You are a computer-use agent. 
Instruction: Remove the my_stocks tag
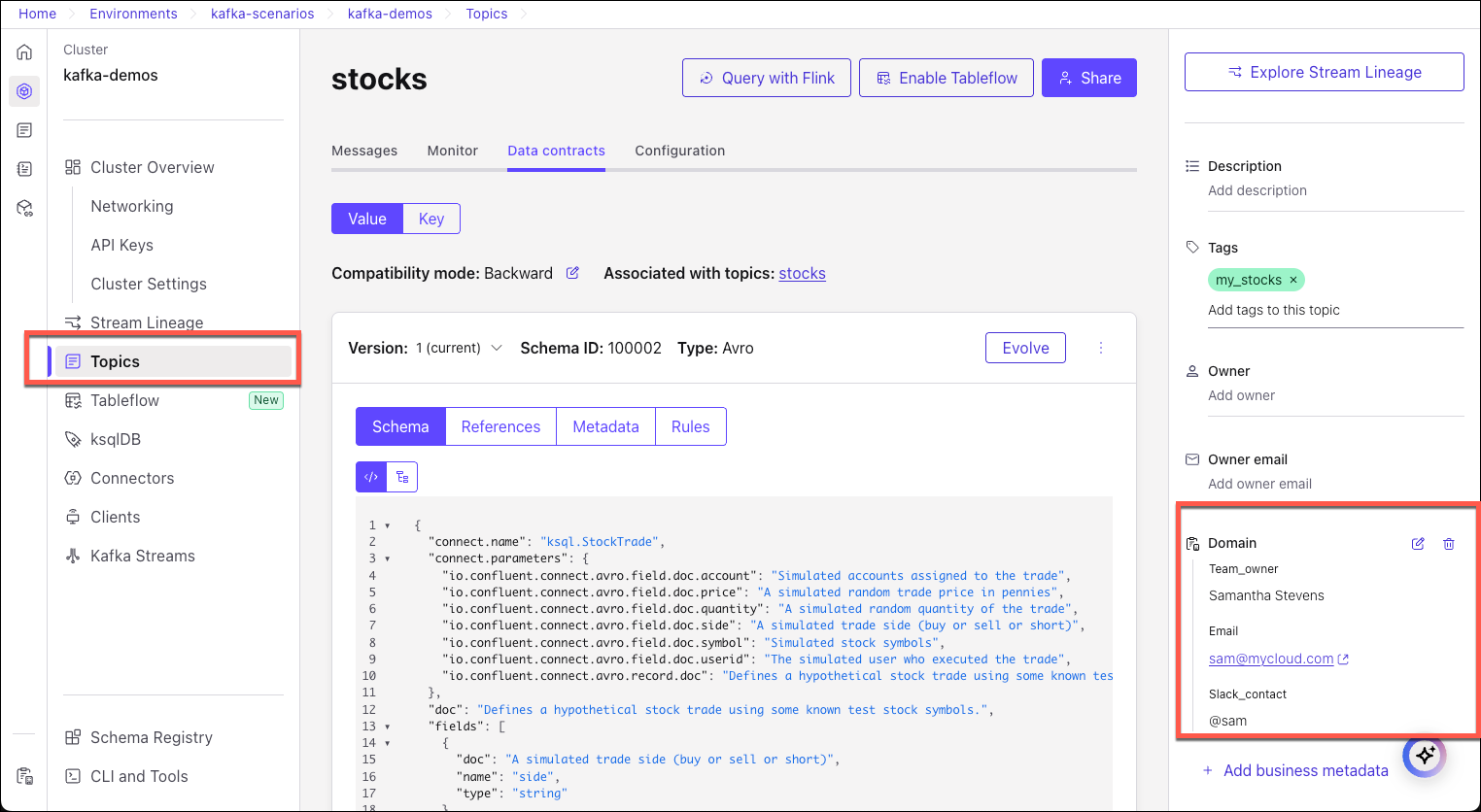click(x=1292, y=280)
